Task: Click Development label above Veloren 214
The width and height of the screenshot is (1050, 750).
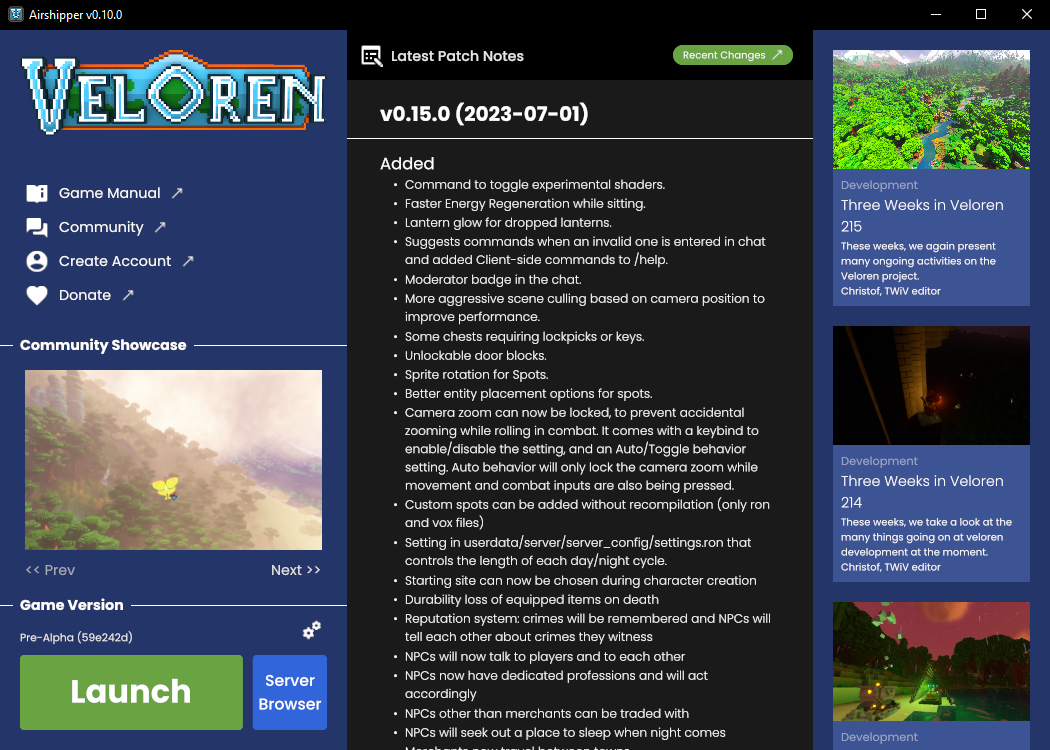Action: (879, 461)
